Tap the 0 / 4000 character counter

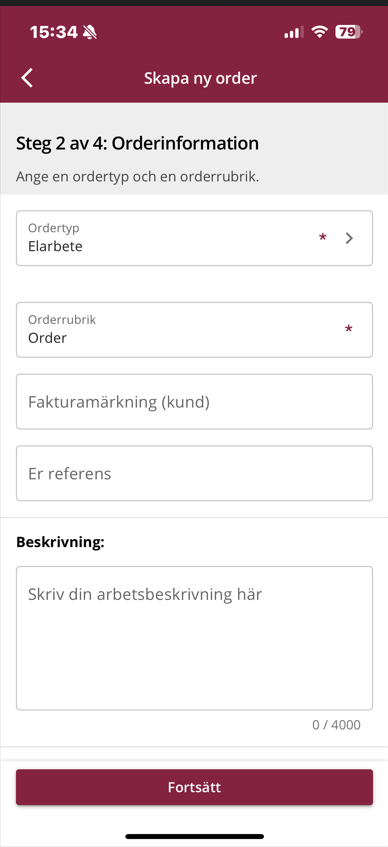tap(336, 725)
